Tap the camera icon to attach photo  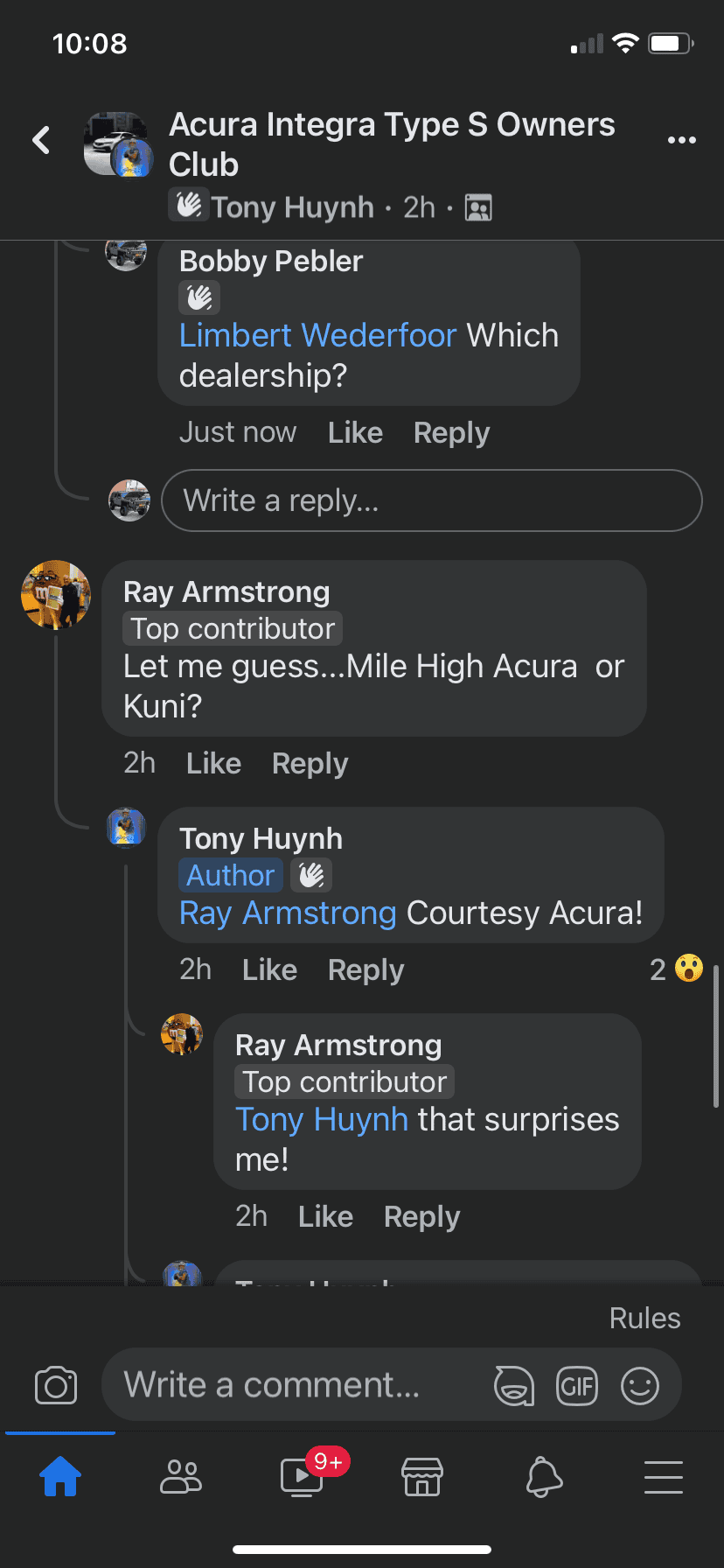point(56,1386)
